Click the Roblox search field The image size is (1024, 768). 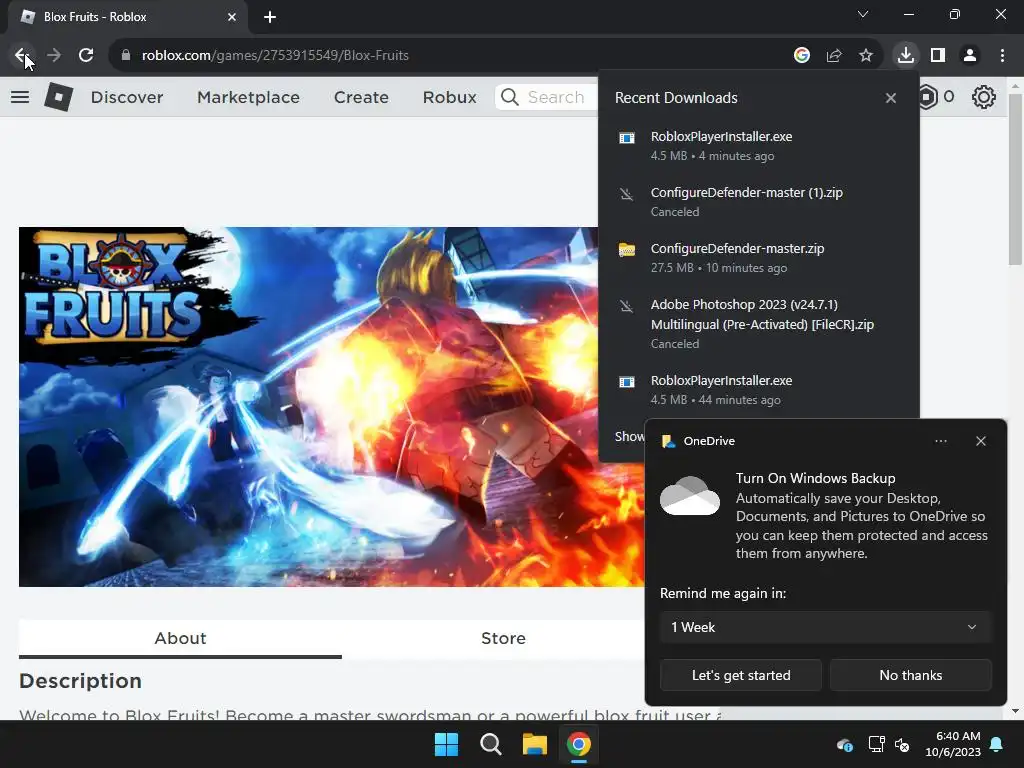(547, 97)
